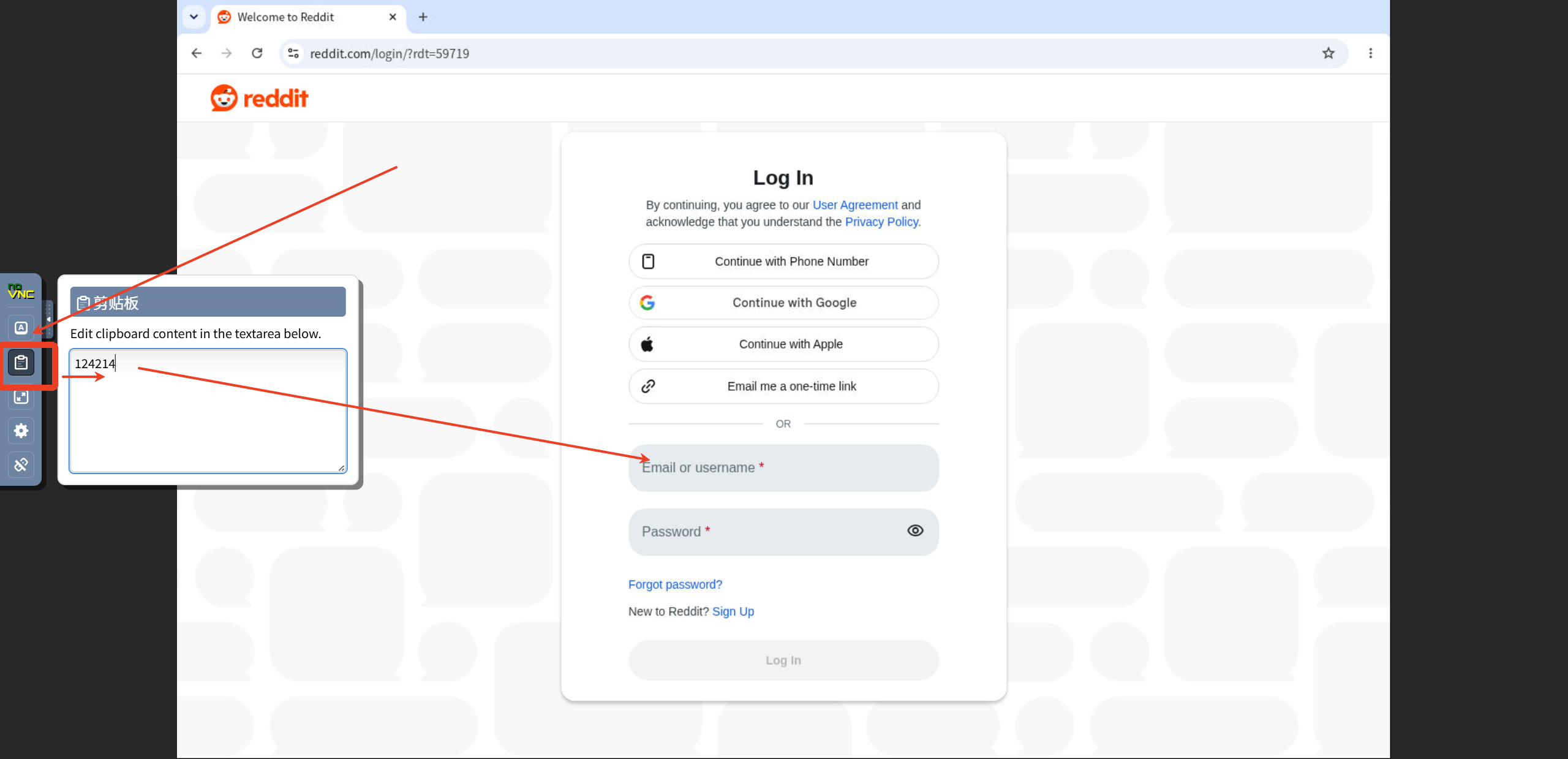Toggle password visibility eye icon
This screenshot has height=759, width=1568.
click(915, 531)
